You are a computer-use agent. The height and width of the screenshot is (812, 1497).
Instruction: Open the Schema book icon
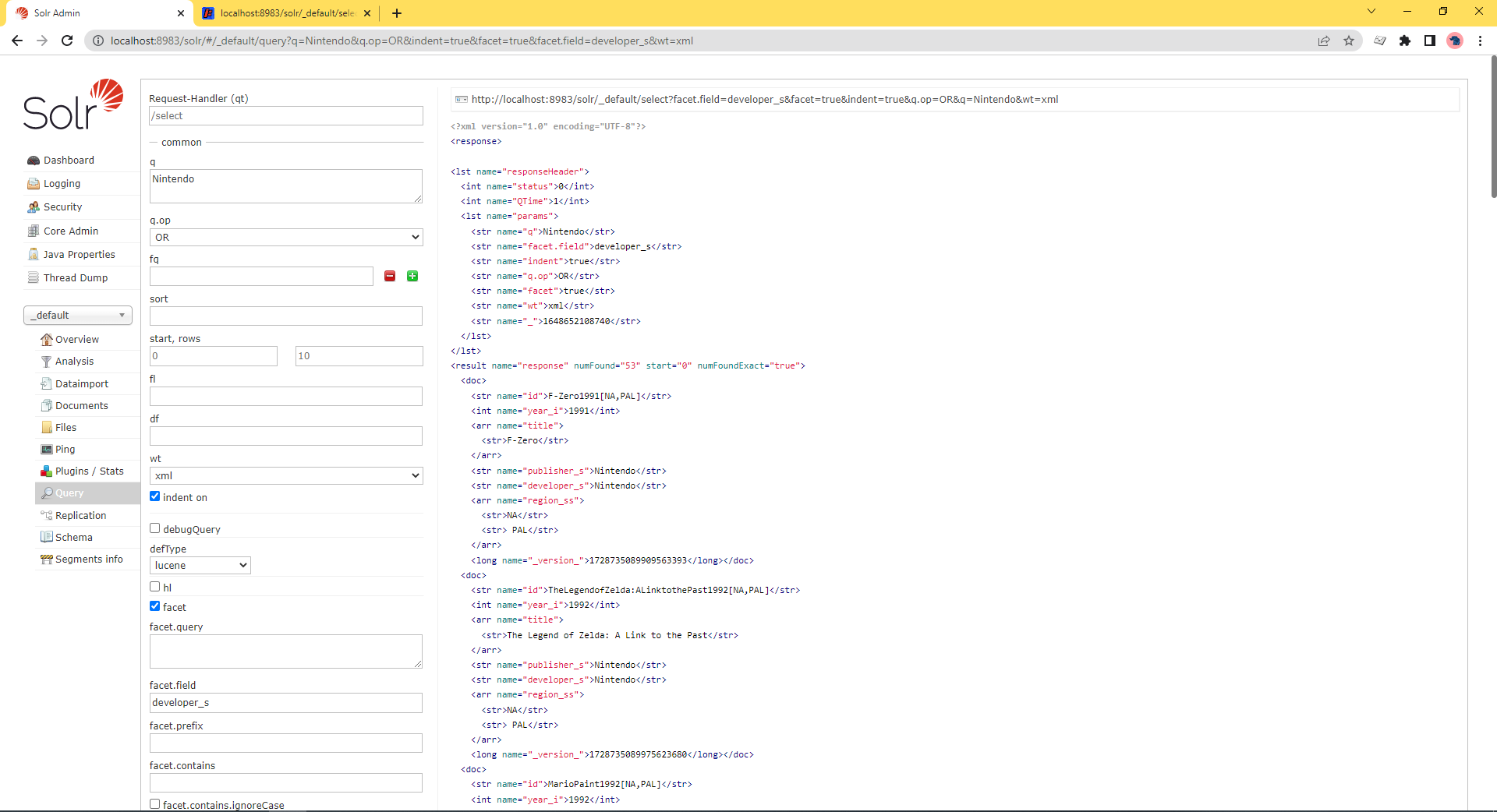tap(47, 538)
